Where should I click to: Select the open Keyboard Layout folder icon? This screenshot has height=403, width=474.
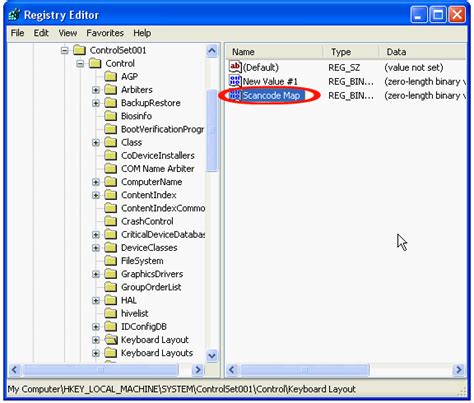pos(111,340)
